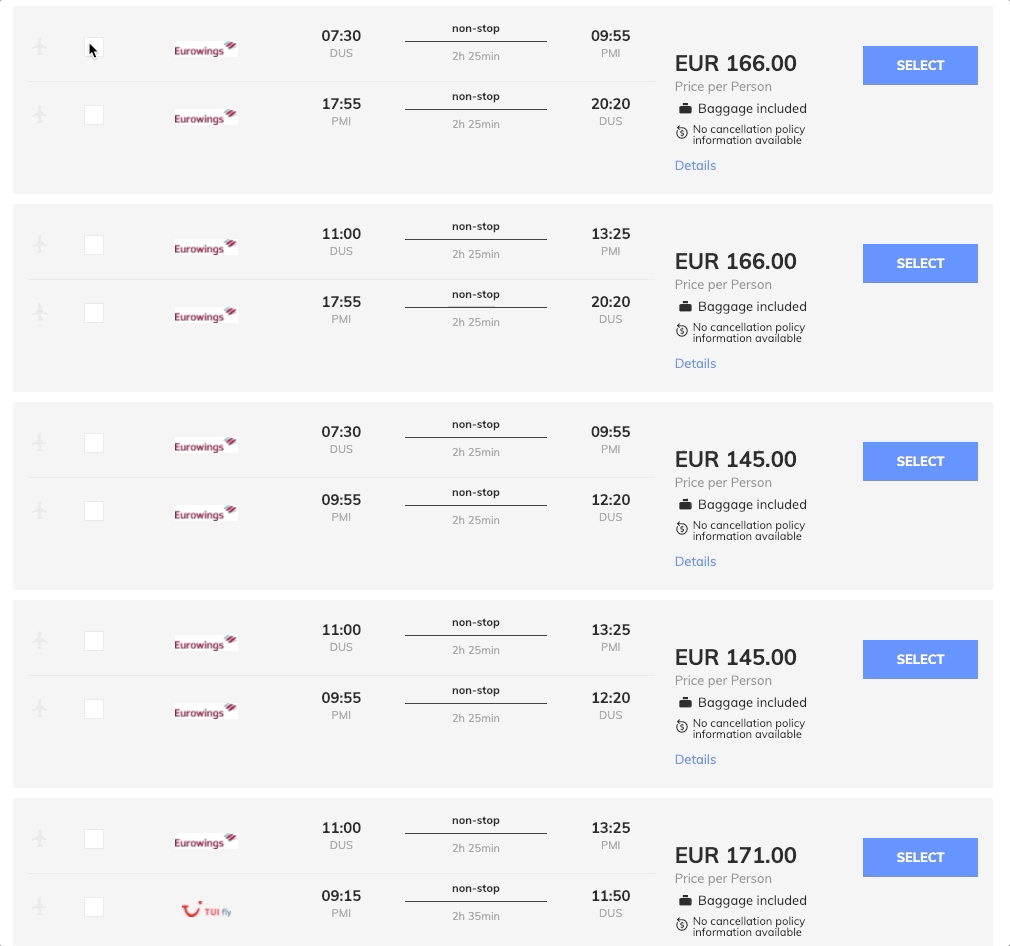Tick the checkbox for the 09:15 TUI fly flight

pos(94,907)
